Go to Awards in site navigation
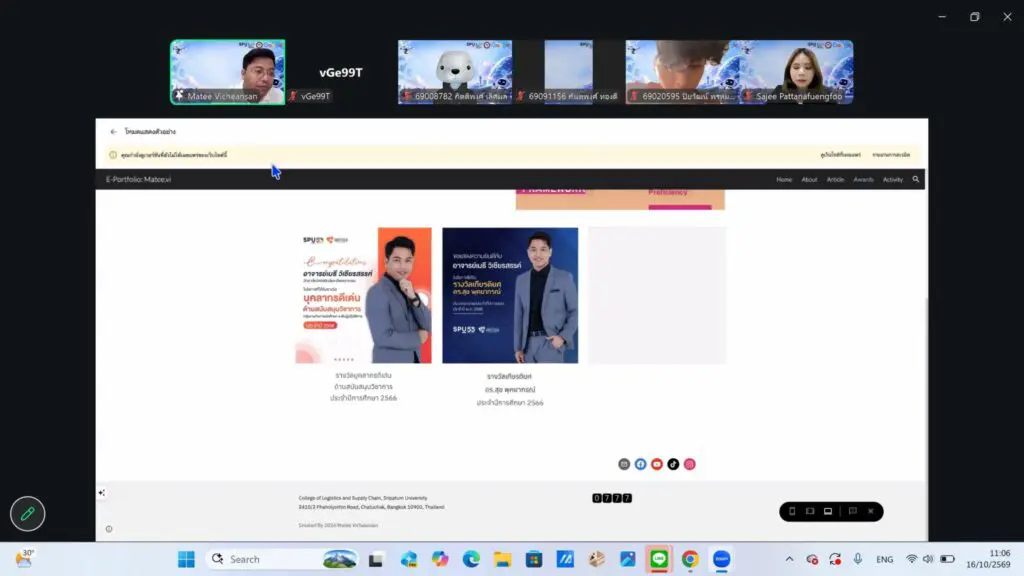This screenshot has height=576, width=1024. click(x=863, y=180)
